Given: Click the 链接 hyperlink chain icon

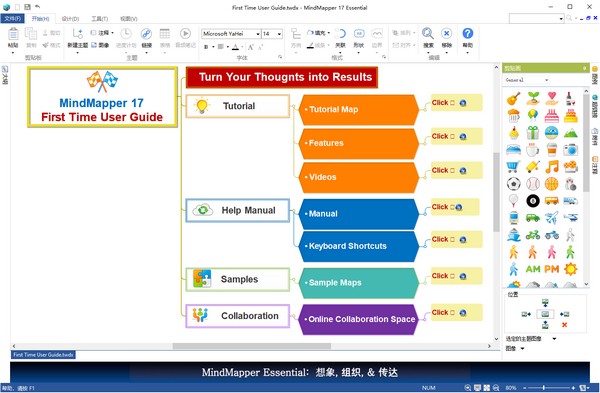Looking at the screenshot, I should (146, 34).
